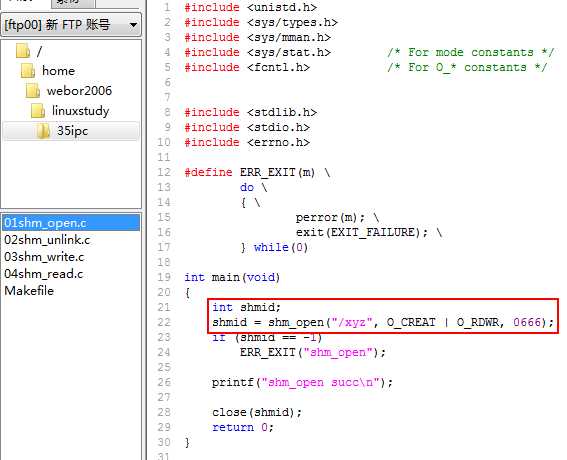The image size is (567, 460).
Task: Select the root '/' folder
Action: [x=39, y=51]
